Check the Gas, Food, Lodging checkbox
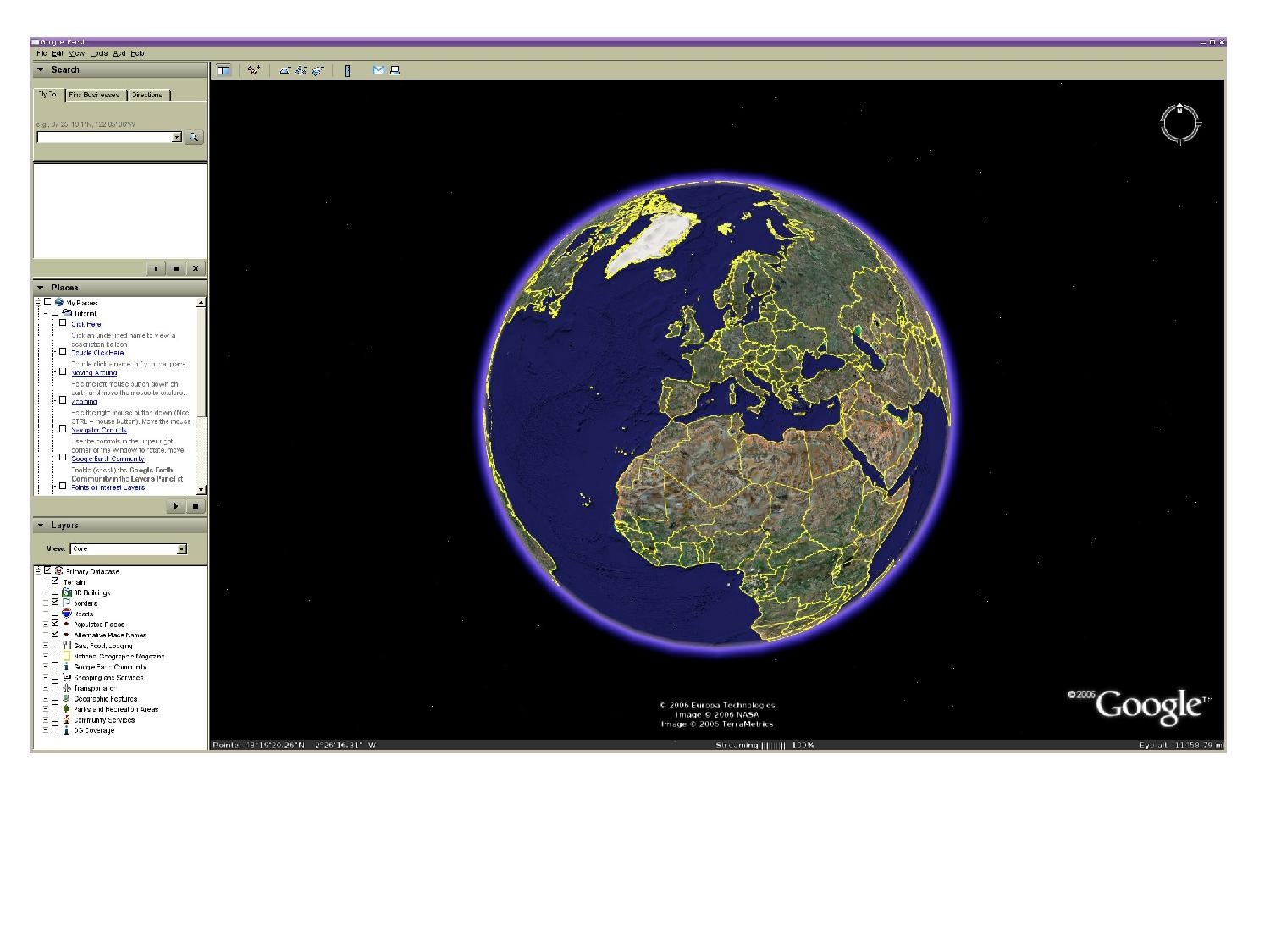Image resolution: width=1270 pixels, height=952 pixels. (56, 645)
